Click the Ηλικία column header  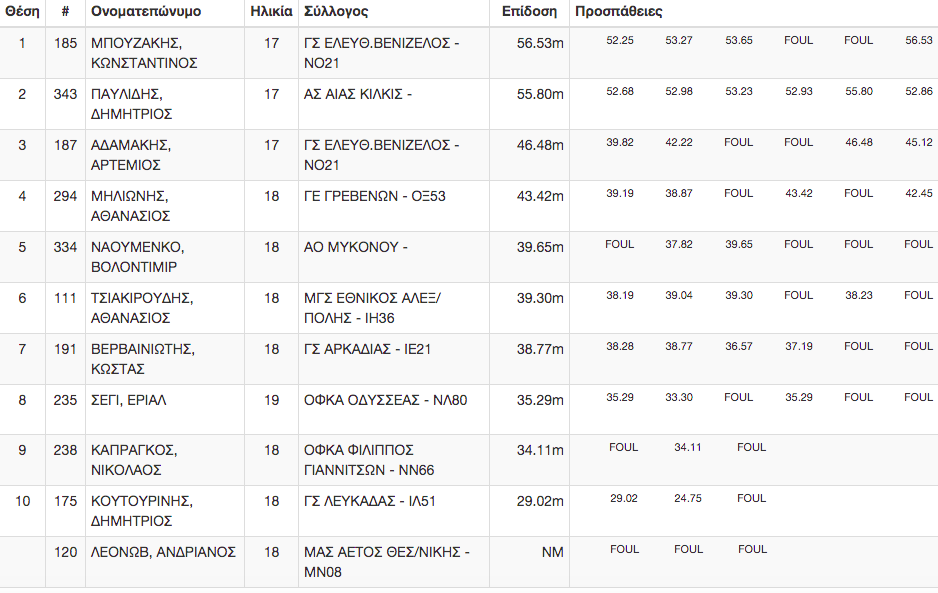[271, 11]
